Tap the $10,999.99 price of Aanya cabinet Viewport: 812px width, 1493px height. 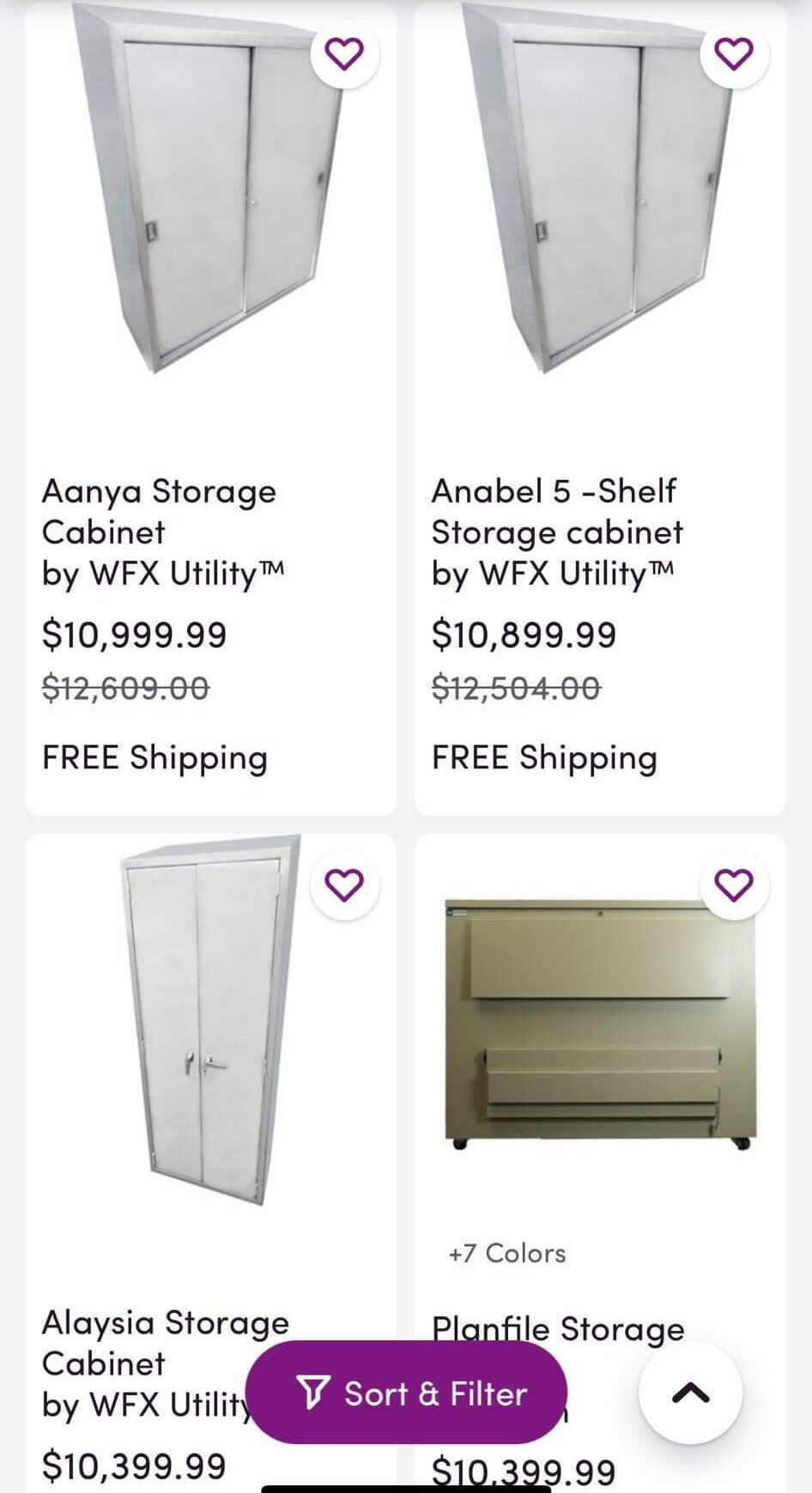[134, 635]
